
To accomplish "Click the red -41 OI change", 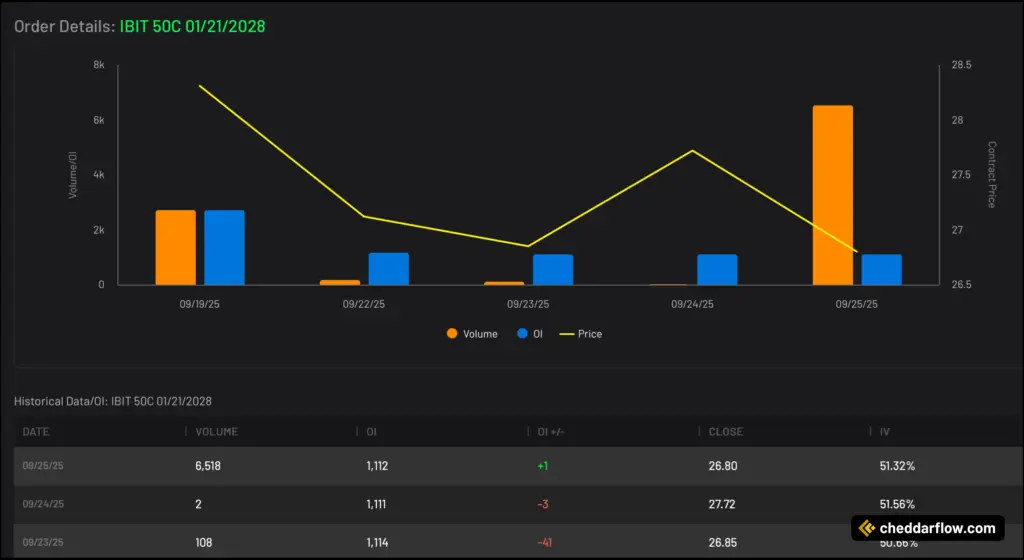I will pyautogui.click(x=545, y=542).
